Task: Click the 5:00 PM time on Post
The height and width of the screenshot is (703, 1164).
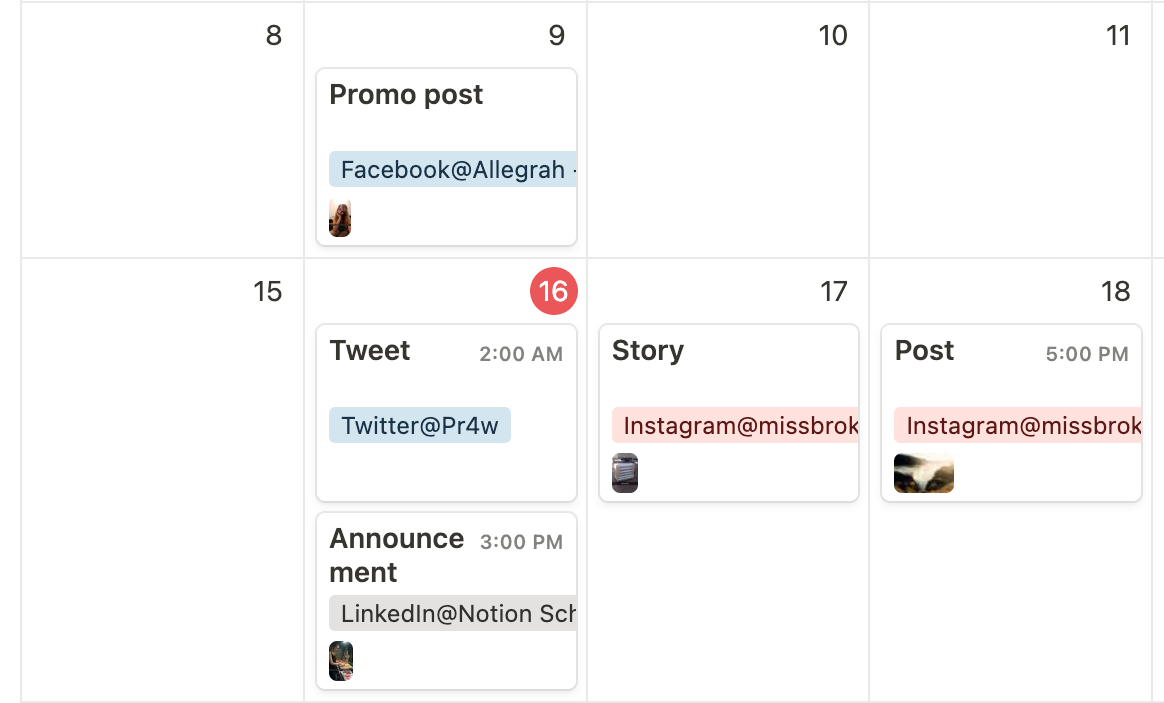Action: [x=1087, y=354]
